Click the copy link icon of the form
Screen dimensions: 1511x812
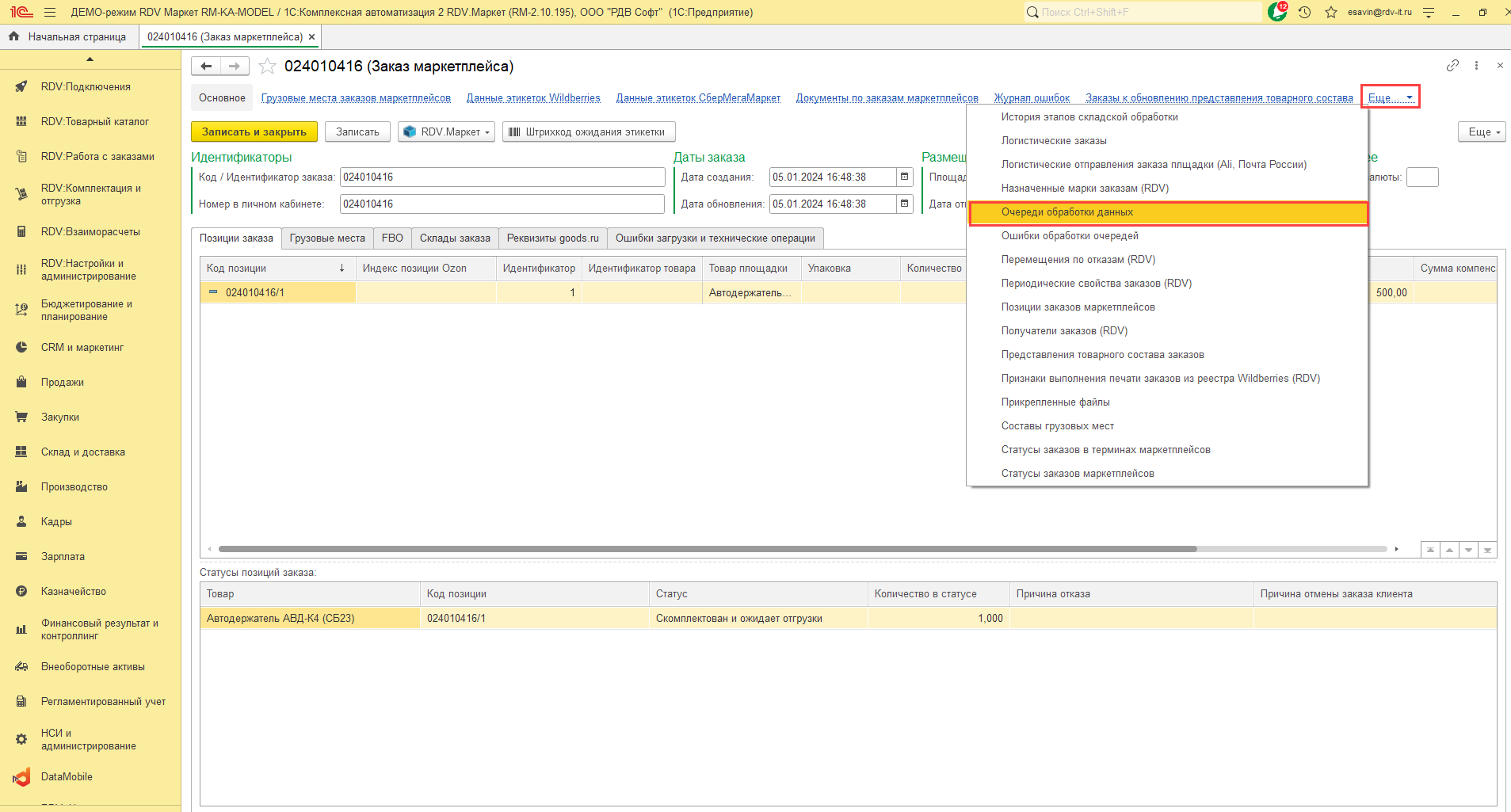(1452, 66)
